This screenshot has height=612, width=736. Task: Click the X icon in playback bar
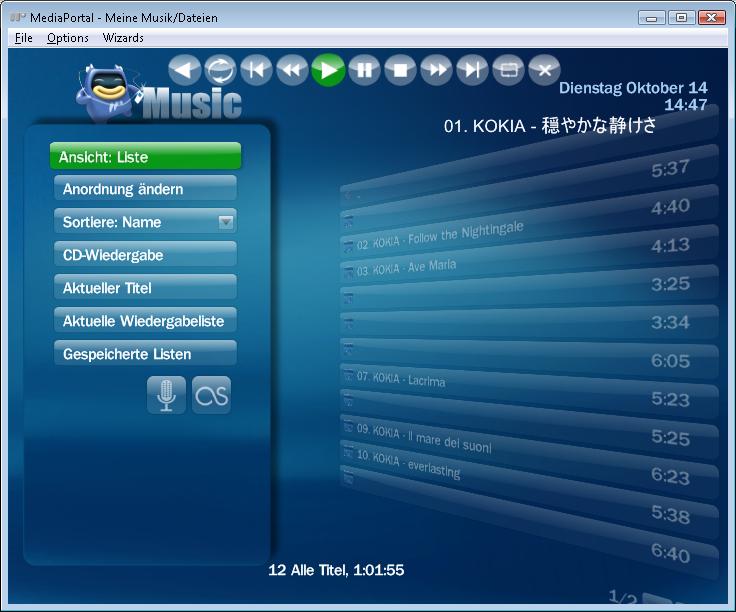pyautogui.click(x=544, y=70)
